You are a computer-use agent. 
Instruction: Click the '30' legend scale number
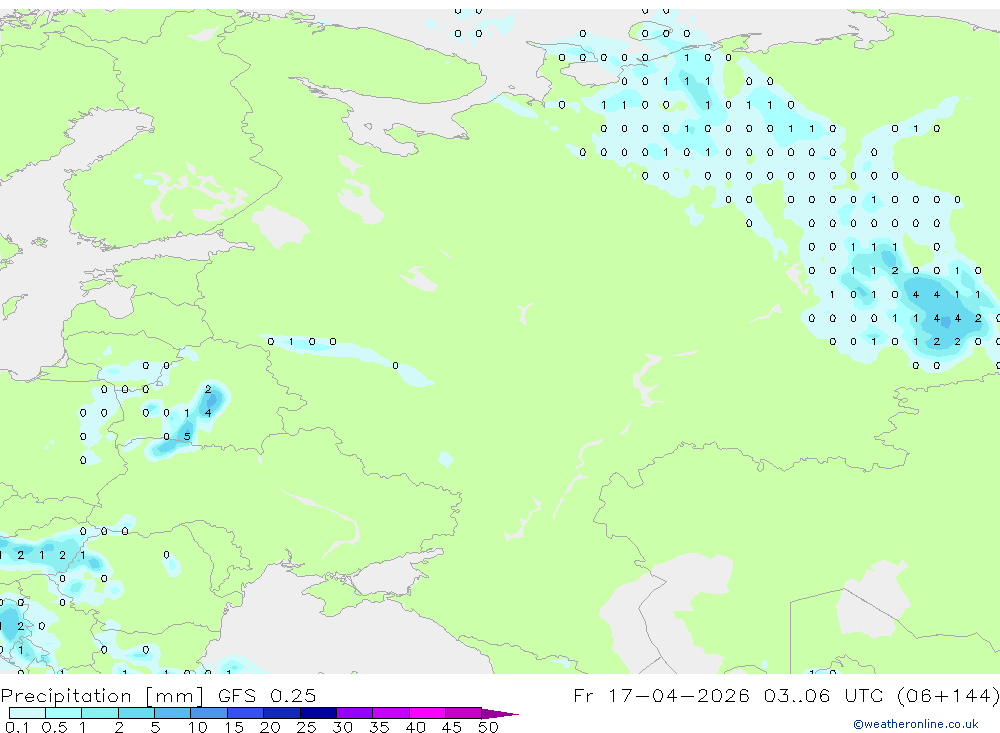342,727
